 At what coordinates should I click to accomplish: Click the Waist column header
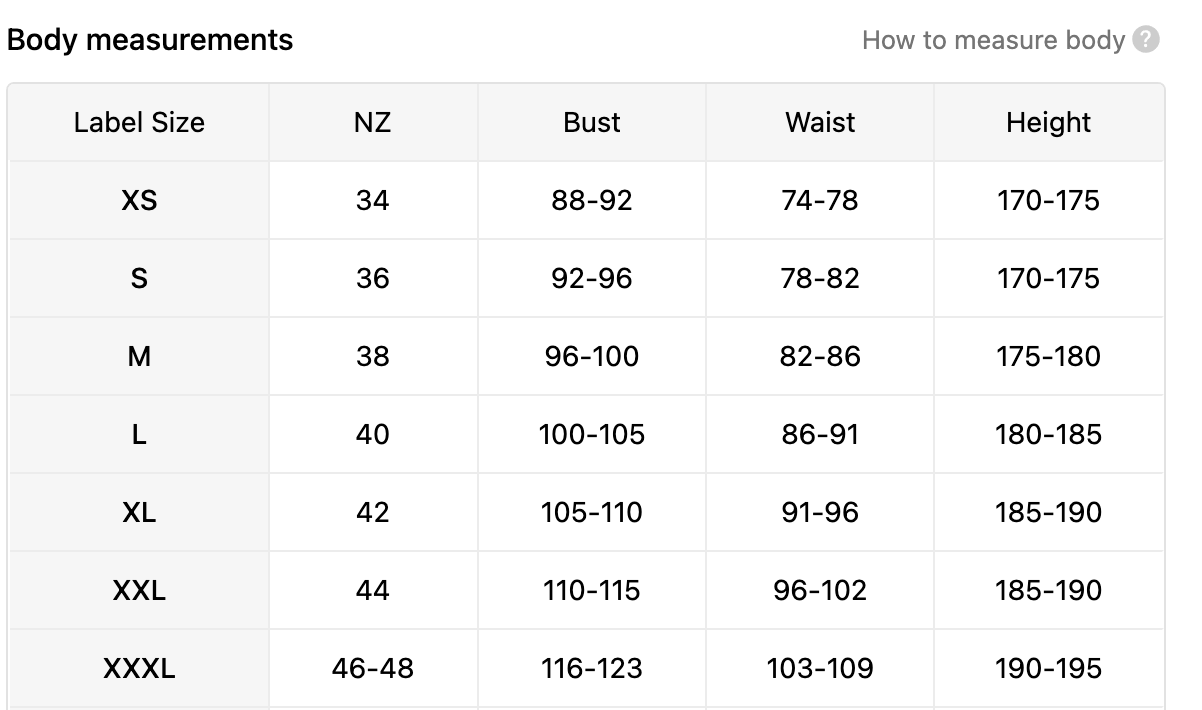click(x=820, y=122)
